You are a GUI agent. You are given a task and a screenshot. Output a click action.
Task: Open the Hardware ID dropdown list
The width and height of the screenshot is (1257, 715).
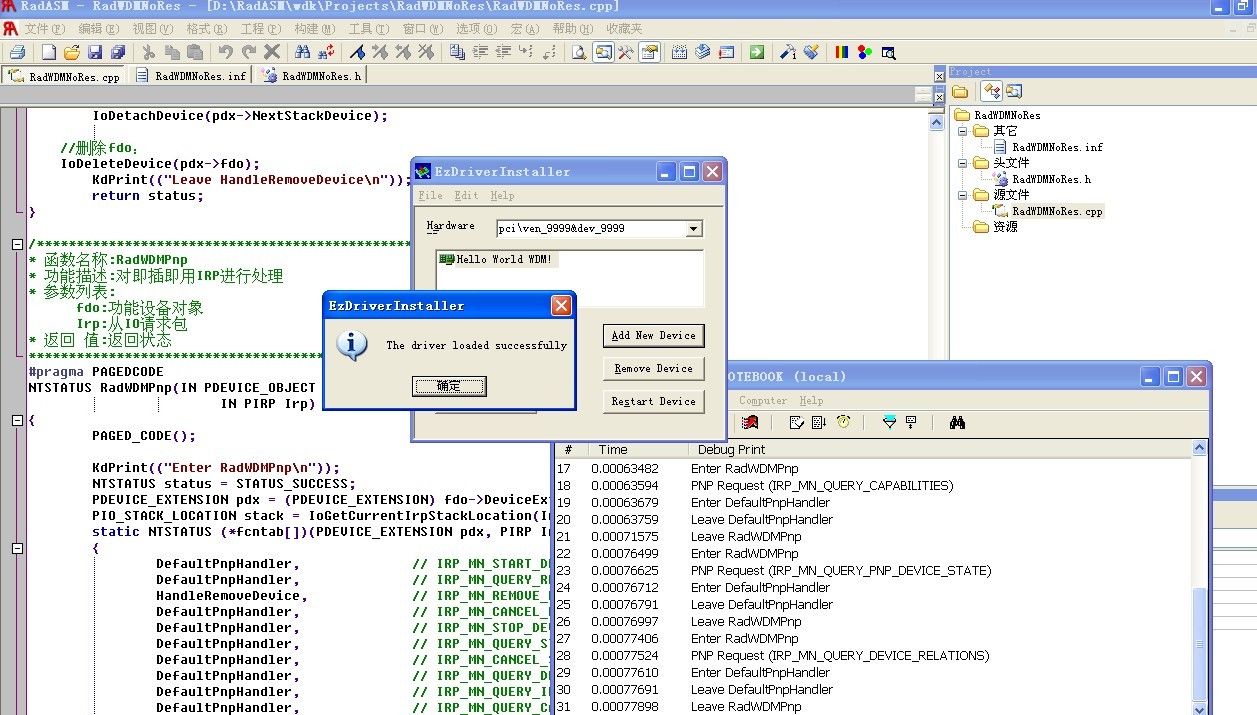click(694, 229)
